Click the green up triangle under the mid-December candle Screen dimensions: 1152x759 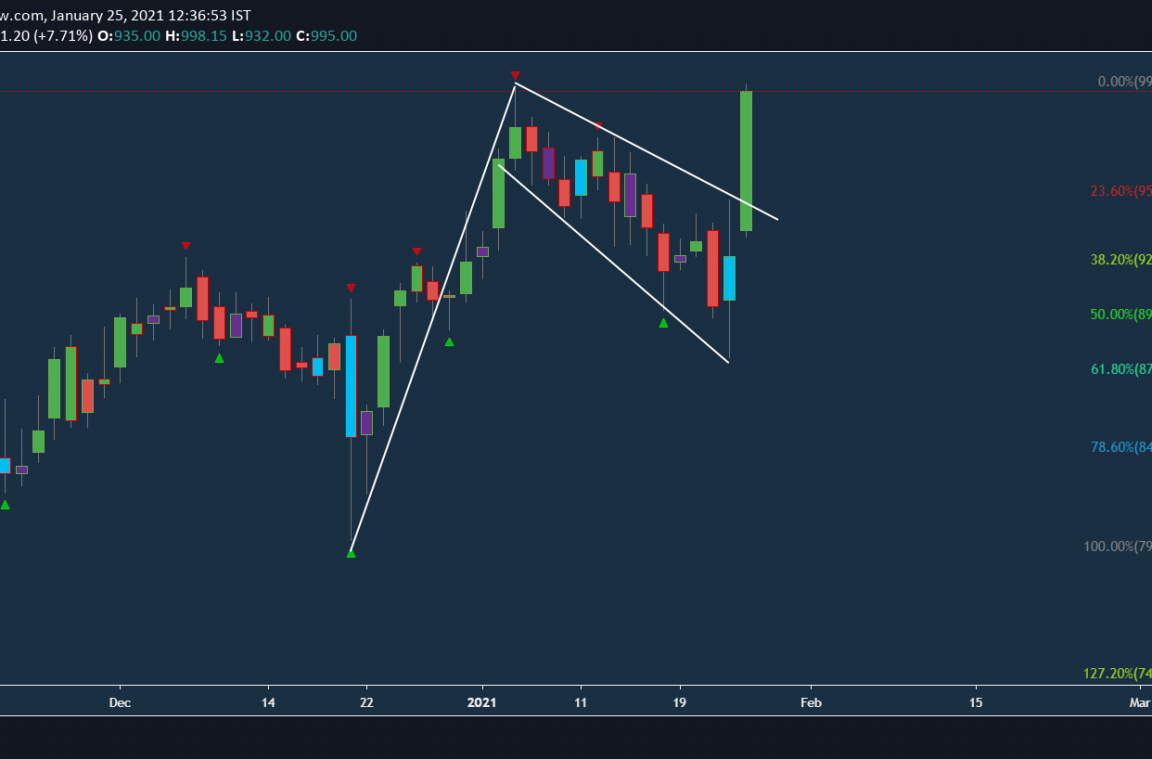click(218, 357)
